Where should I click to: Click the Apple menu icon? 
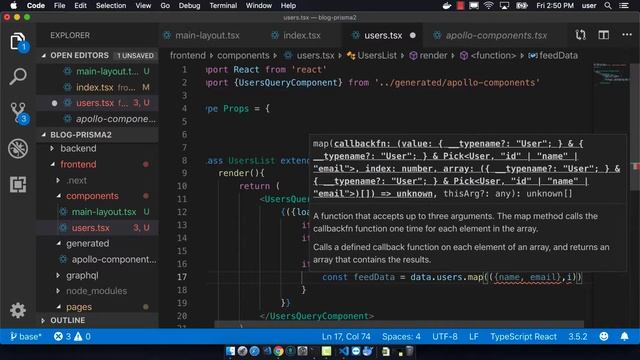click(13, 6)
